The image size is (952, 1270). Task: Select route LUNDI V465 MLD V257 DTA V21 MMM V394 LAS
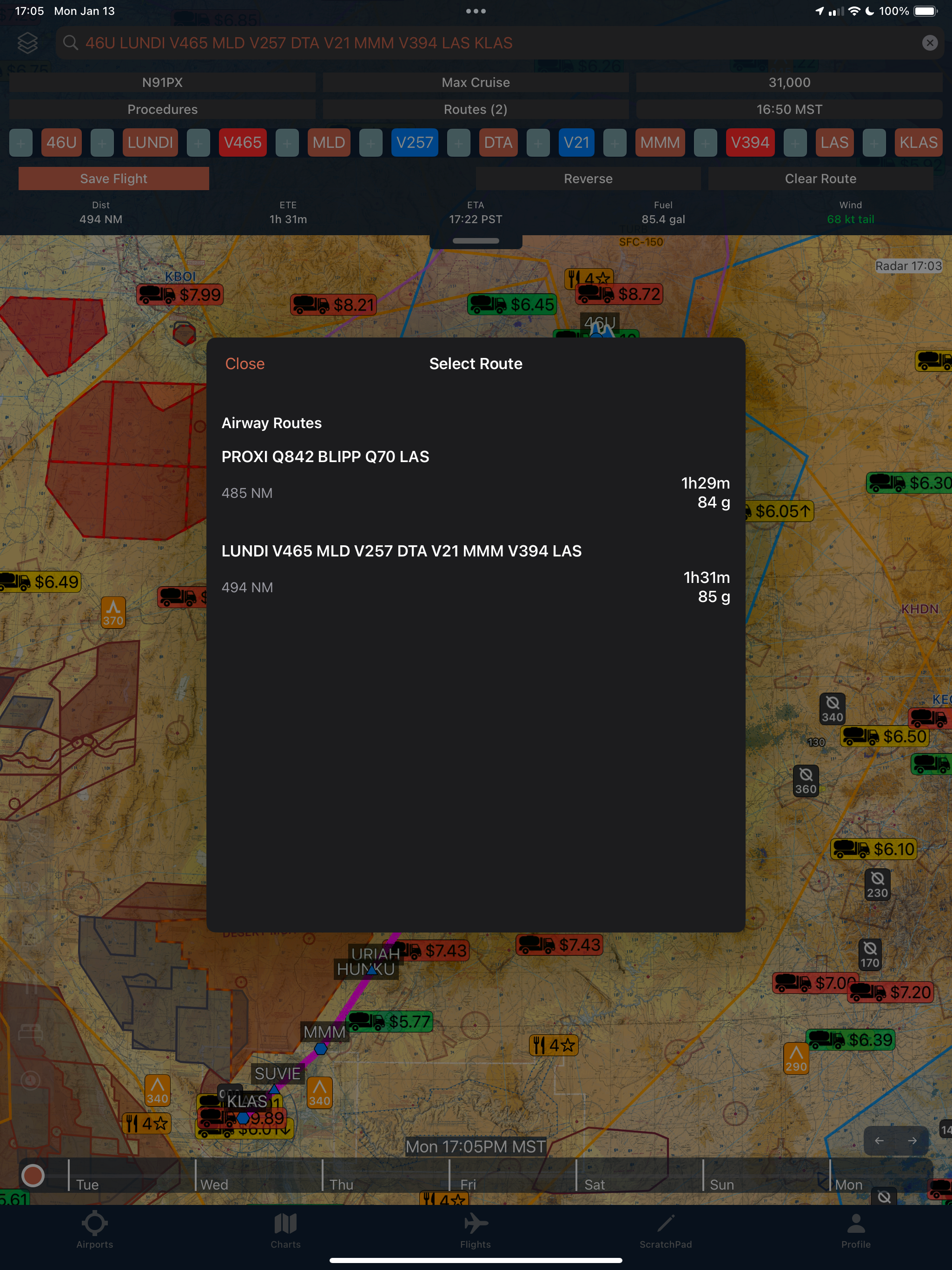476,574
